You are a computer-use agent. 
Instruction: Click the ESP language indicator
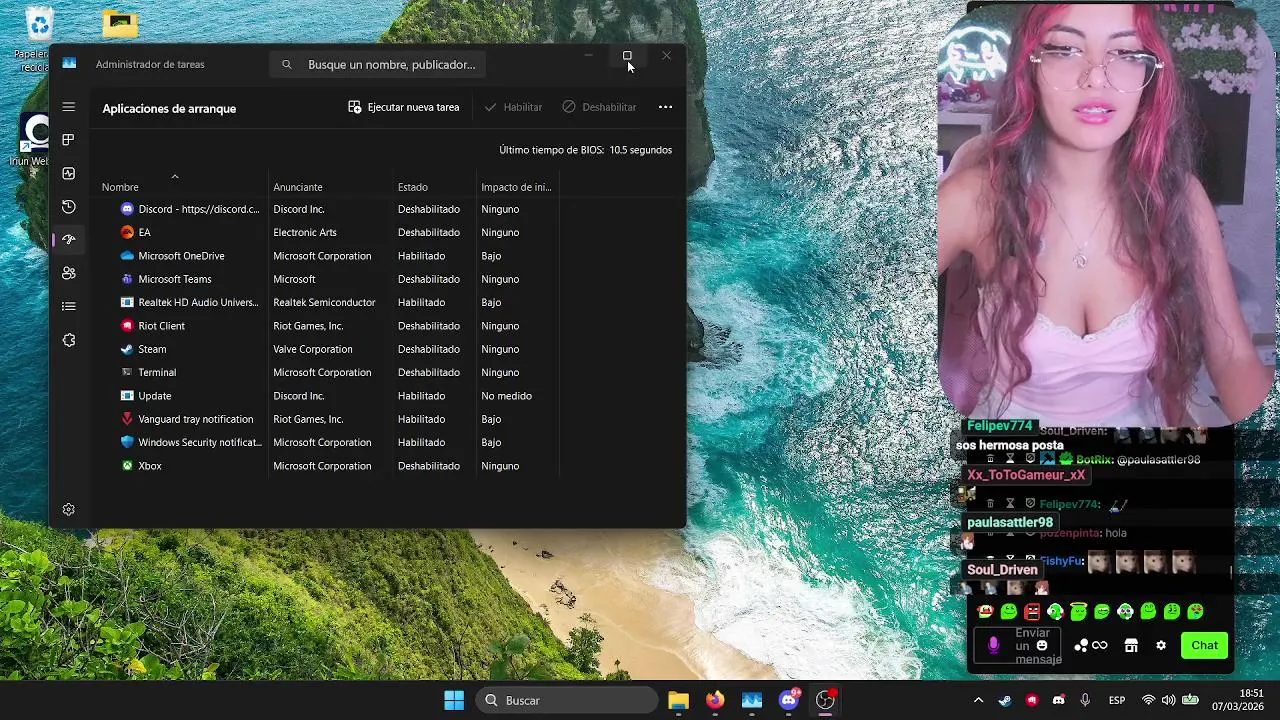pos(1117,700)
